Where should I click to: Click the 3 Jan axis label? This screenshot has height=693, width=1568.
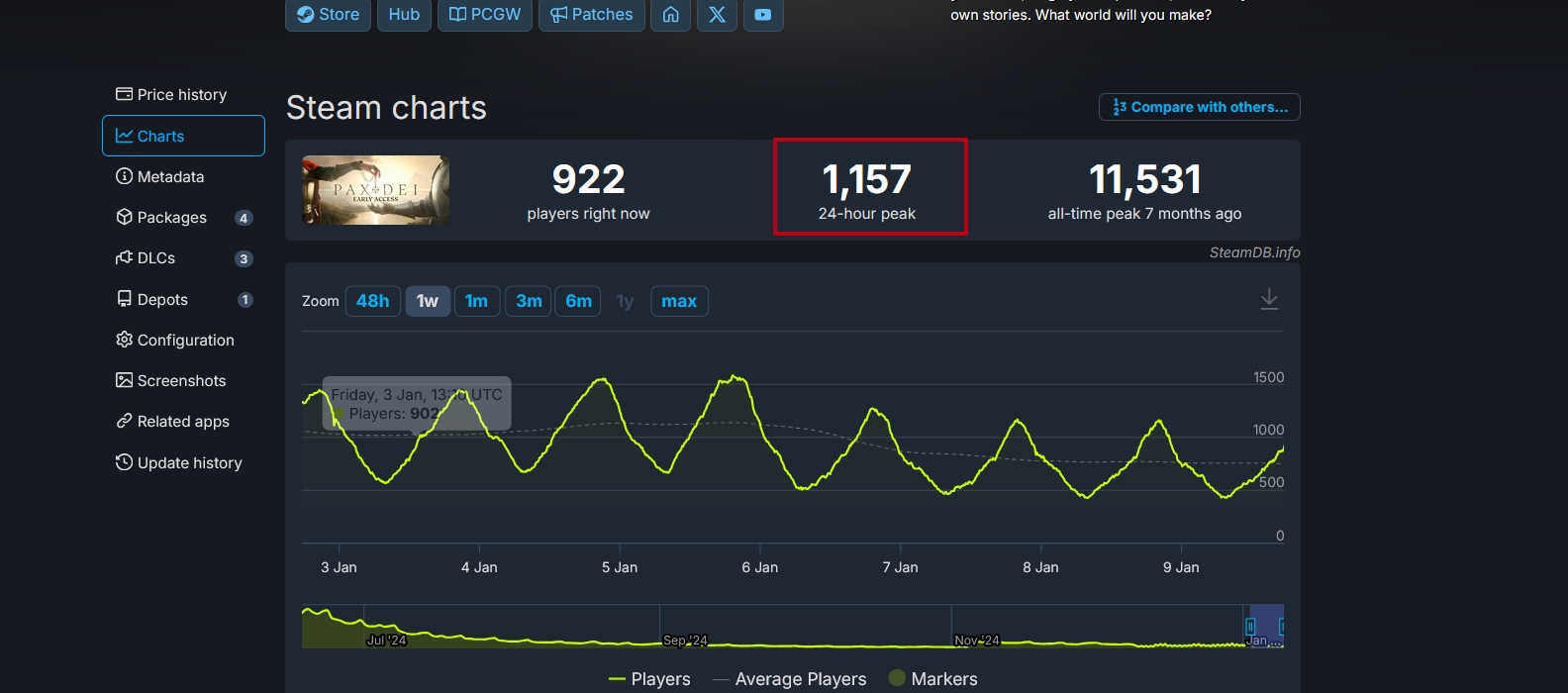pyautogui.click(x=339, y=567)
